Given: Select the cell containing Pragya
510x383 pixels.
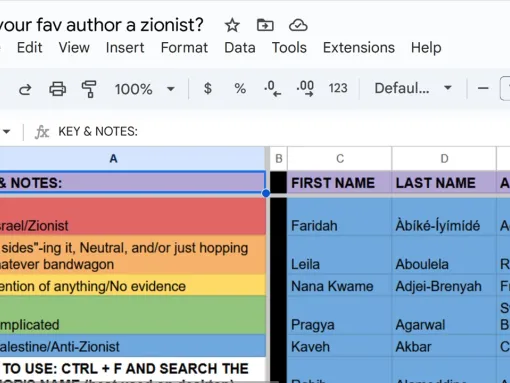Looking at the screenshot, I should pyautogui.click(x=340, y=315).
